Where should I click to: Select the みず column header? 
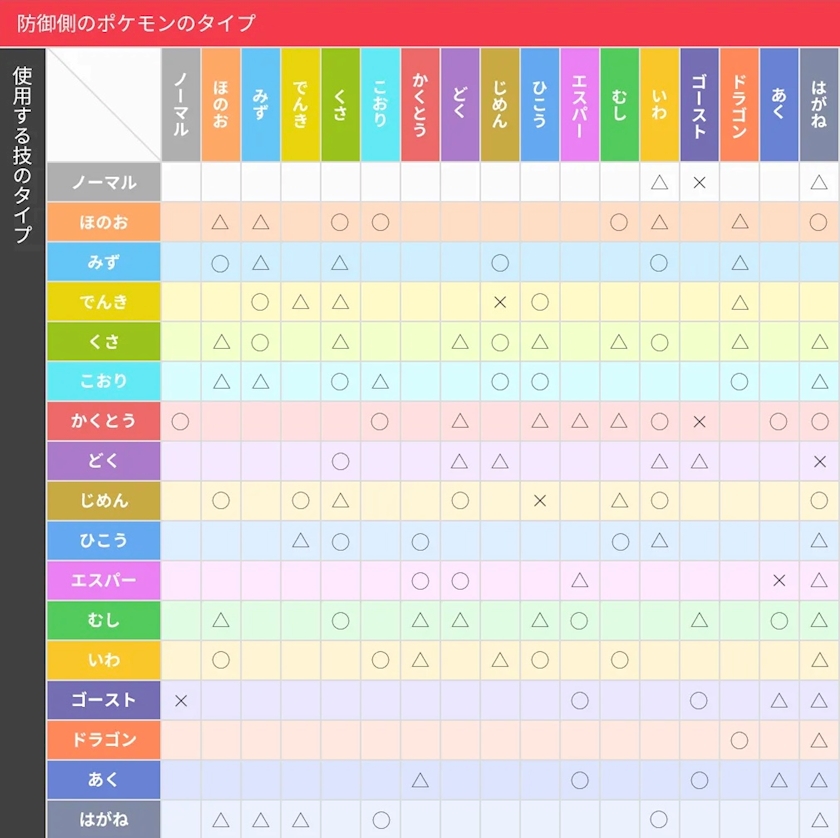pyautogui.click(x=260, y=104)
